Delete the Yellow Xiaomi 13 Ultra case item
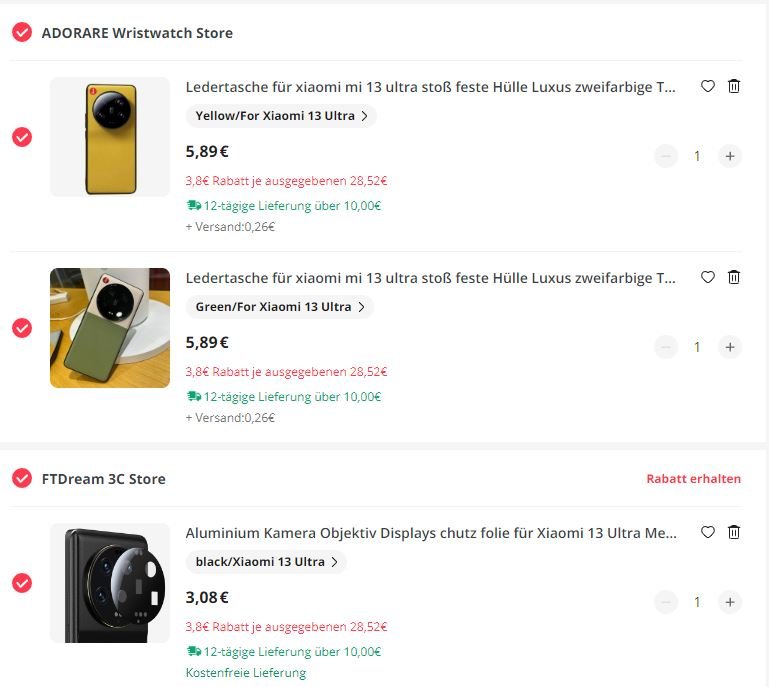This screenshot has width=769, height=687. [734, 86]
